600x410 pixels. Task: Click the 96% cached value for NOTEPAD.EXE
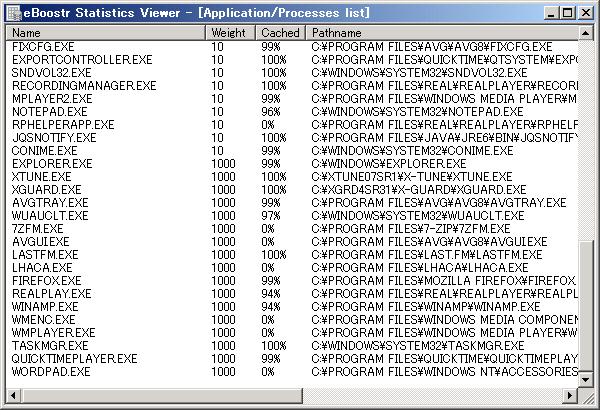[271, 112]
